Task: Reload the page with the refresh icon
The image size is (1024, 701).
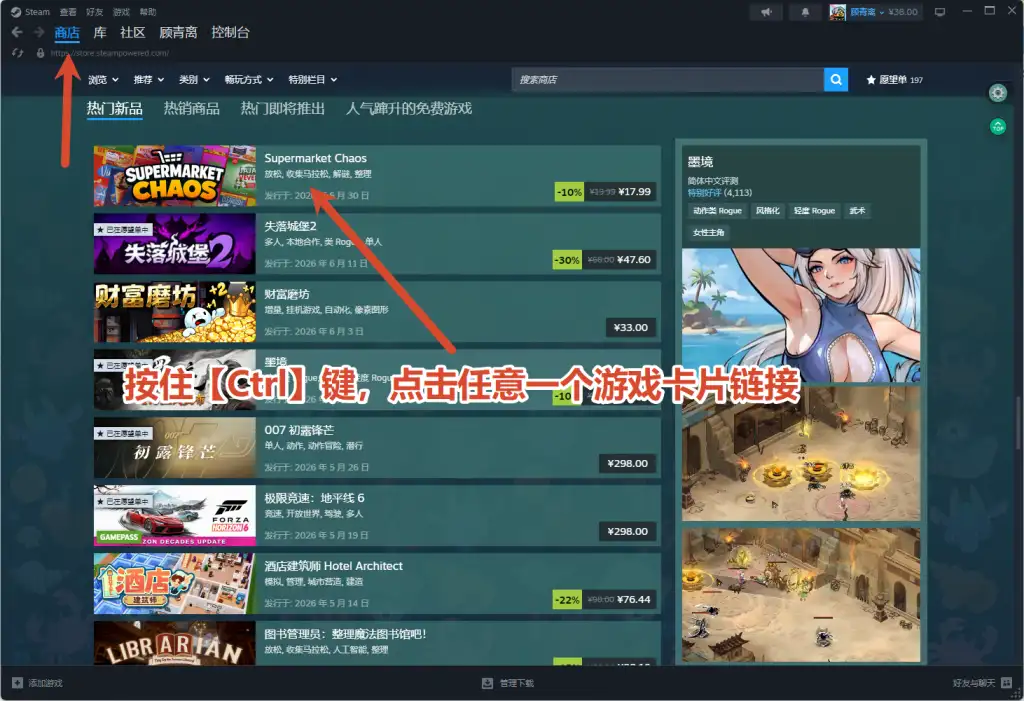Action: click(x=18, y=53)
